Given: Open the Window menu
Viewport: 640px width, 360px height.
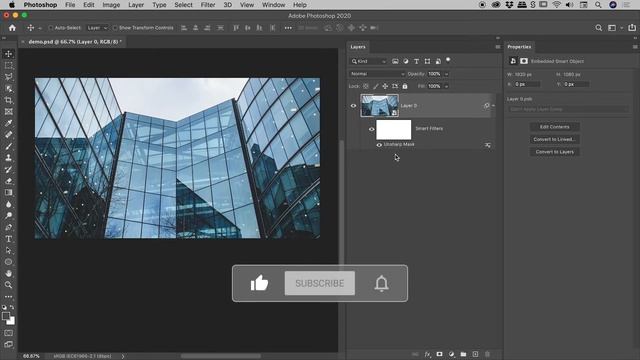Looking at the screenshot, I should [273, 5].
